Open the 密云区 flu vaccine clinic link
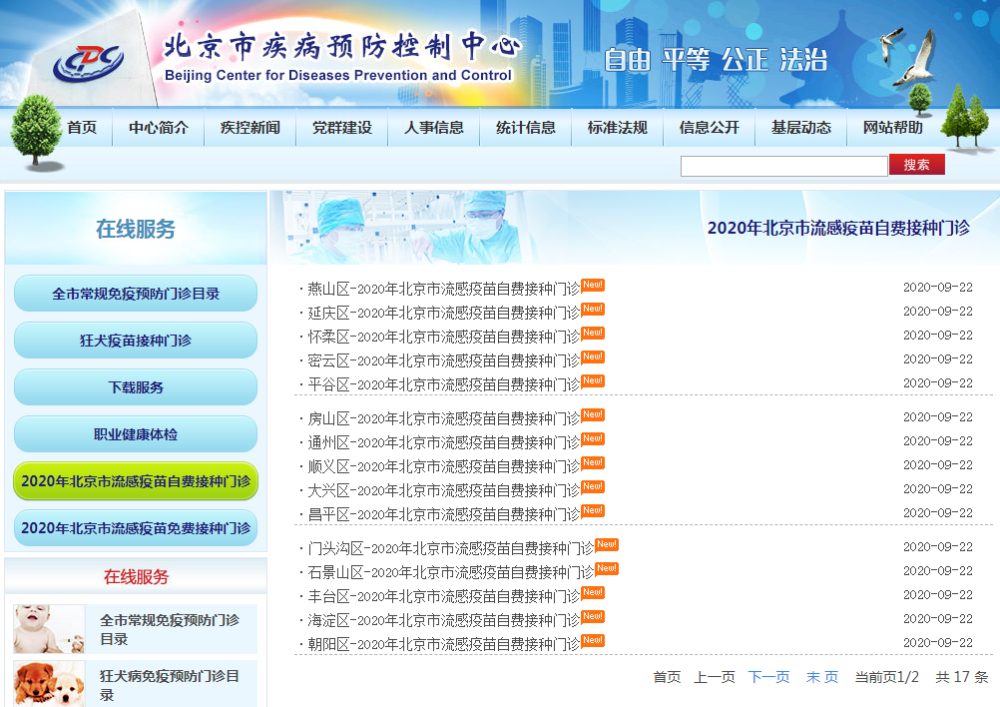Viewport: 1000px width, 707px height. (443, 361)
